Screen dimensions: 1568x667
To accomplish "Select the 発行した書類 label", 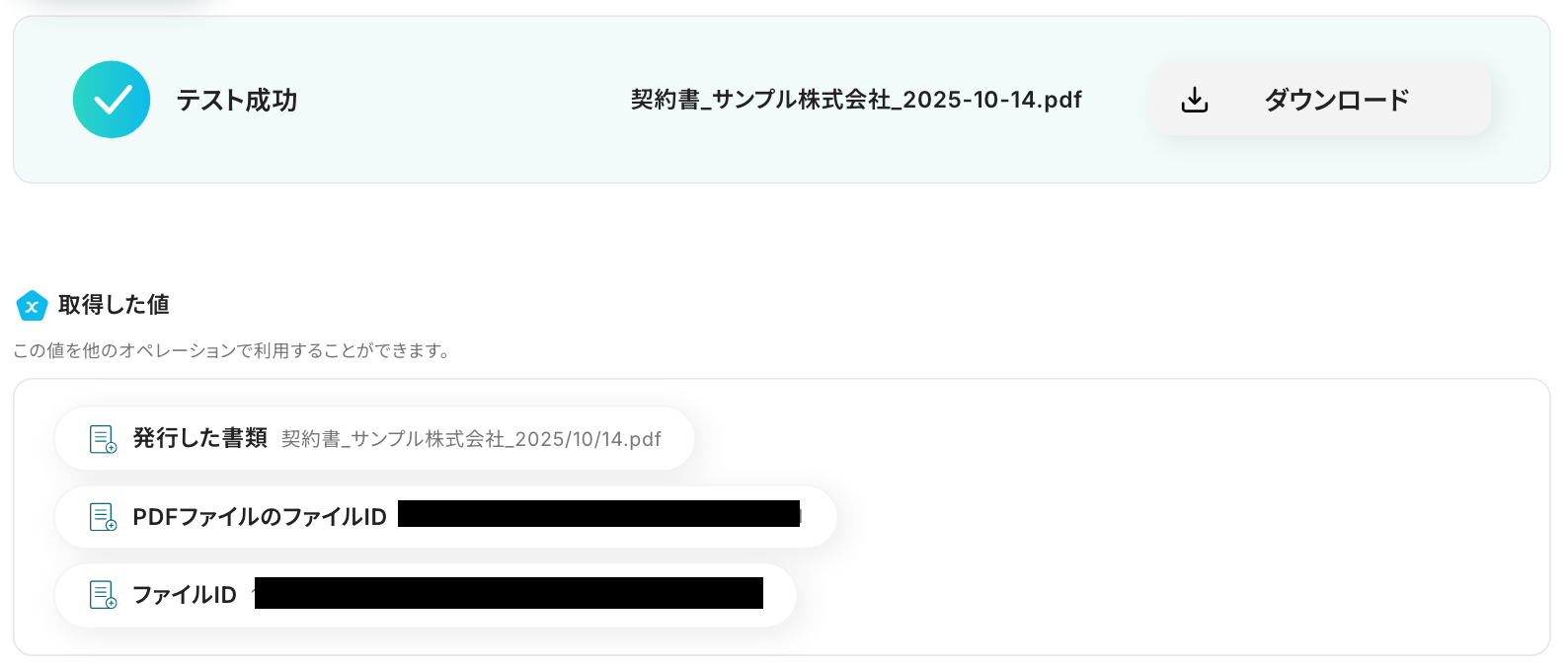I will tap(199, 438).
